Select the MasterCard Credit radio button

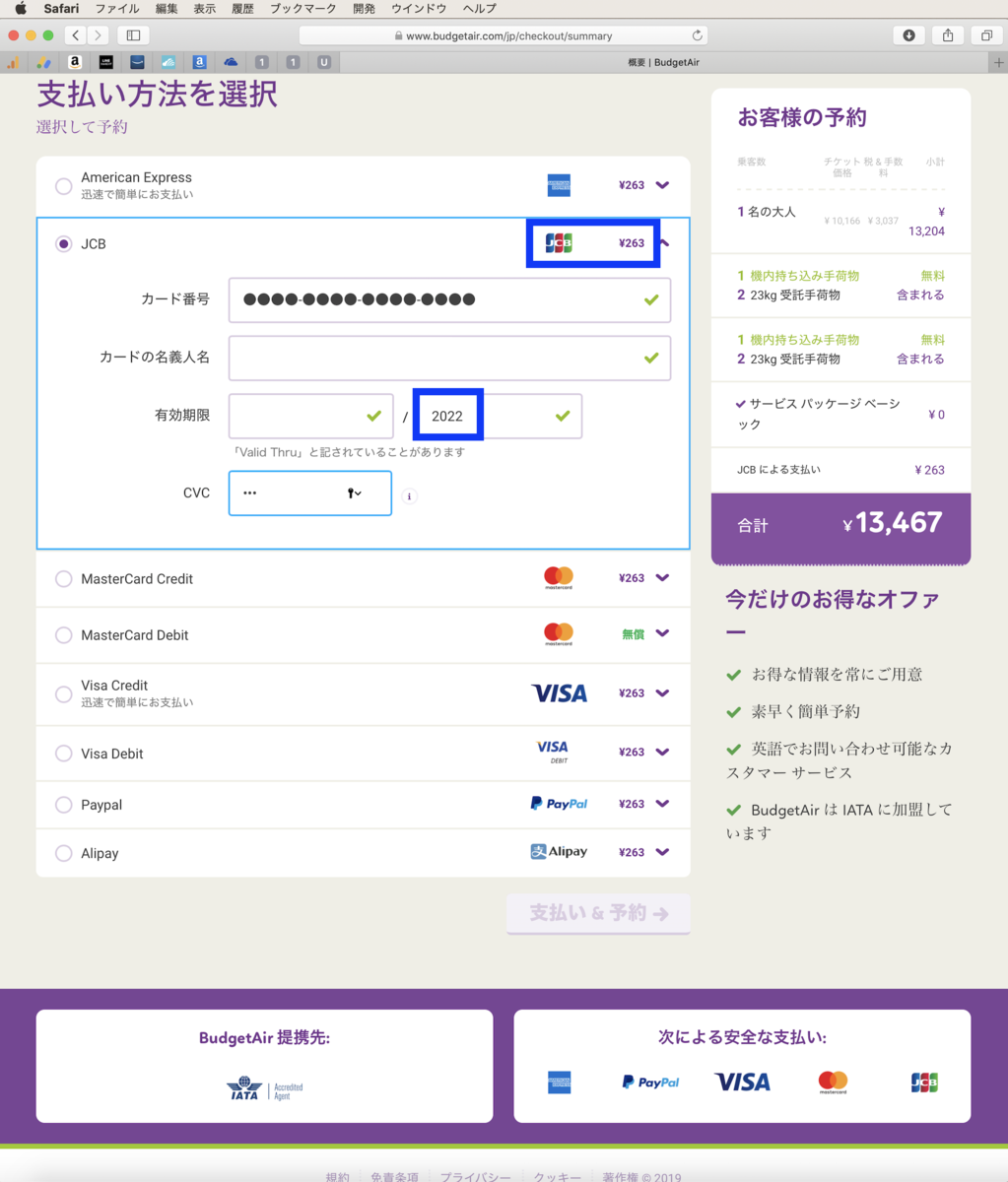tap(64, 579)
